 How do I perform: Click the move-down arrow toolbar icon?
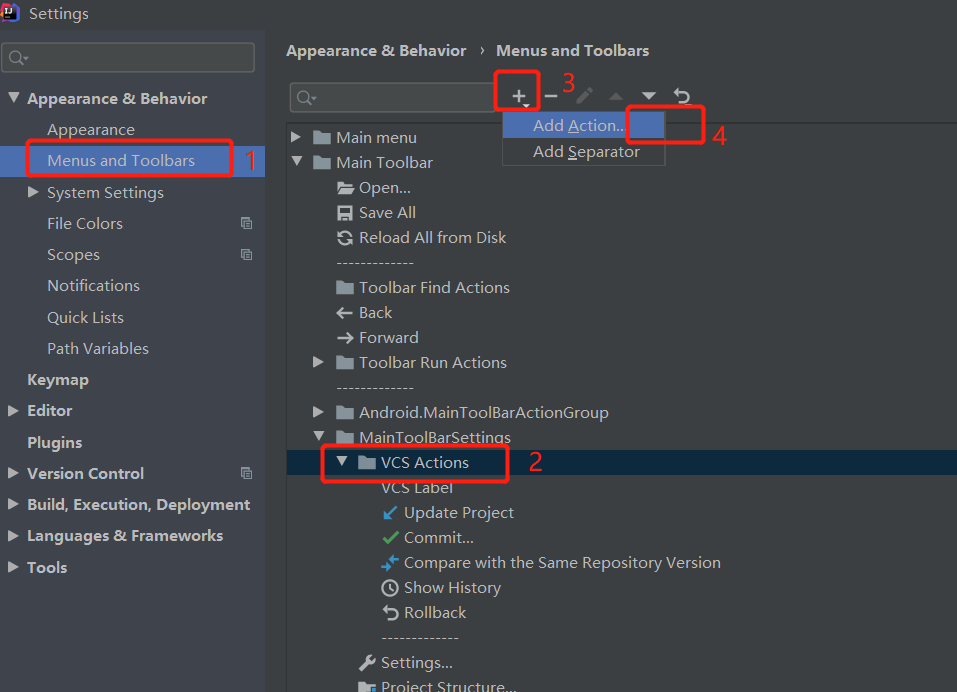pos(647,97)
